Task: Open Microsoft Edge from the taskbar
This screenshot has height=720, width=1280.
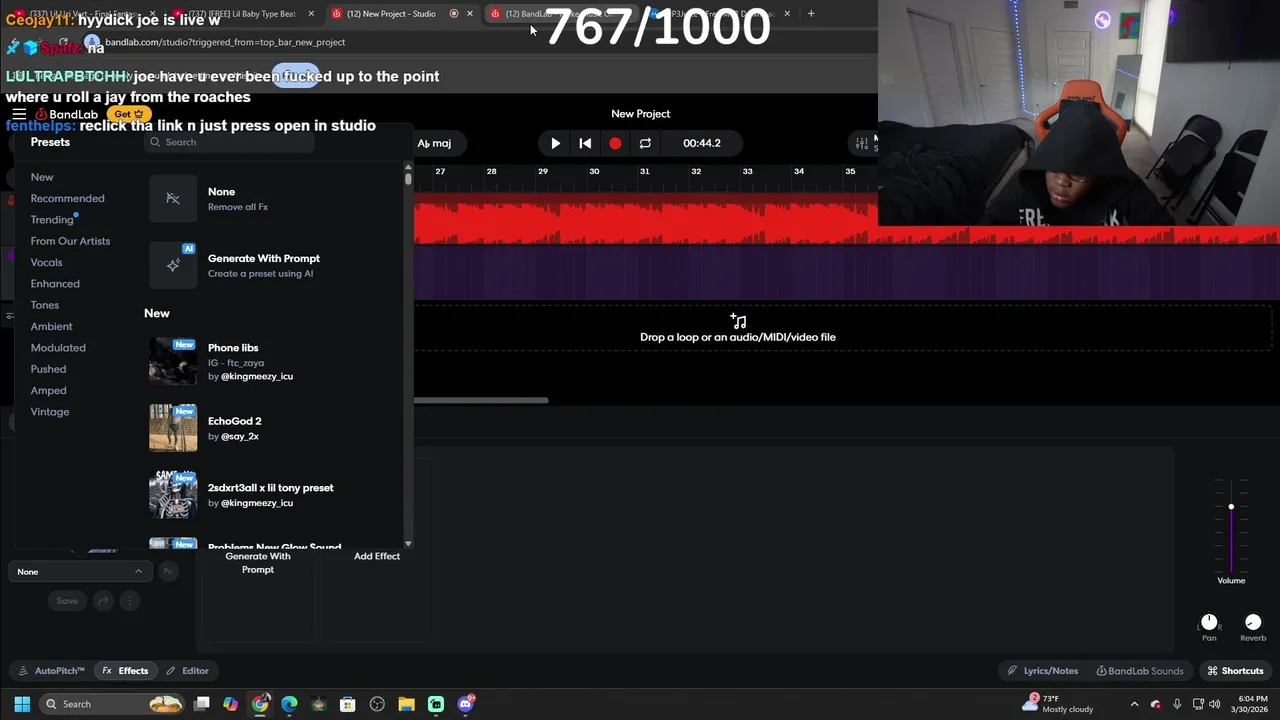Action: click(289, 704)
